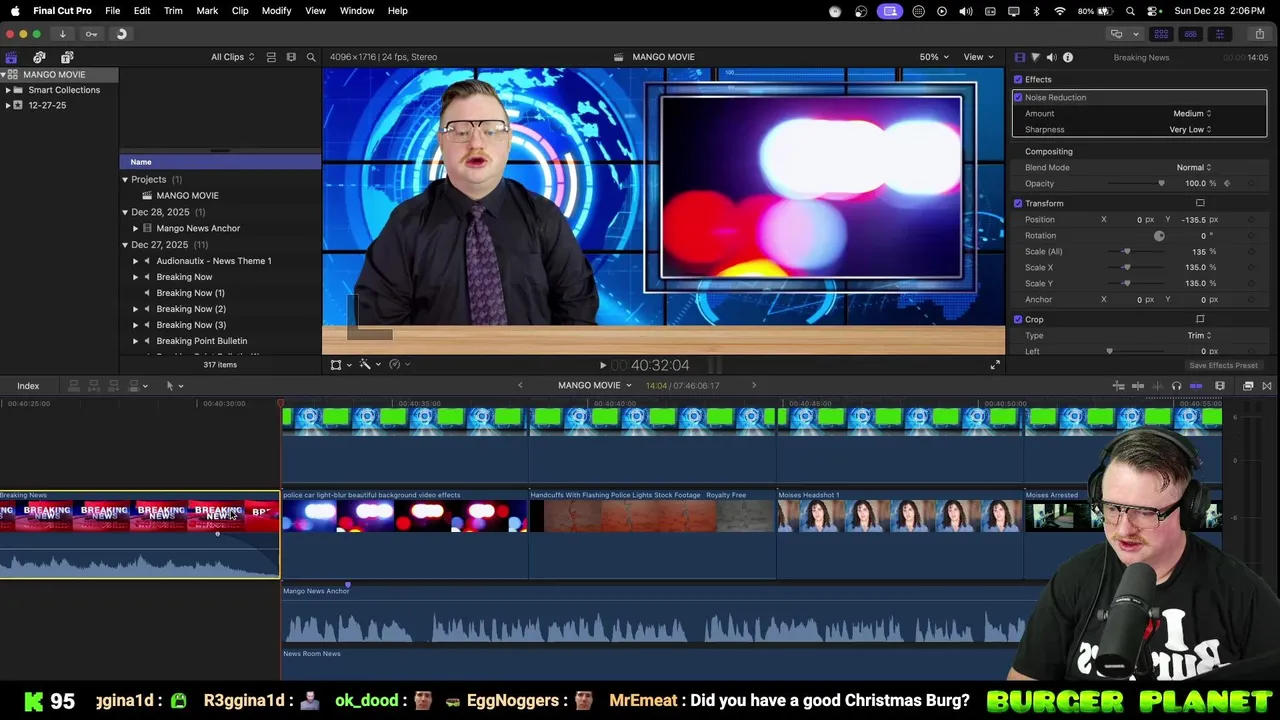Open the Clip menu
Image resolution: width=1280 pixels, height=720 pixels.
click(x=240, y=10)
